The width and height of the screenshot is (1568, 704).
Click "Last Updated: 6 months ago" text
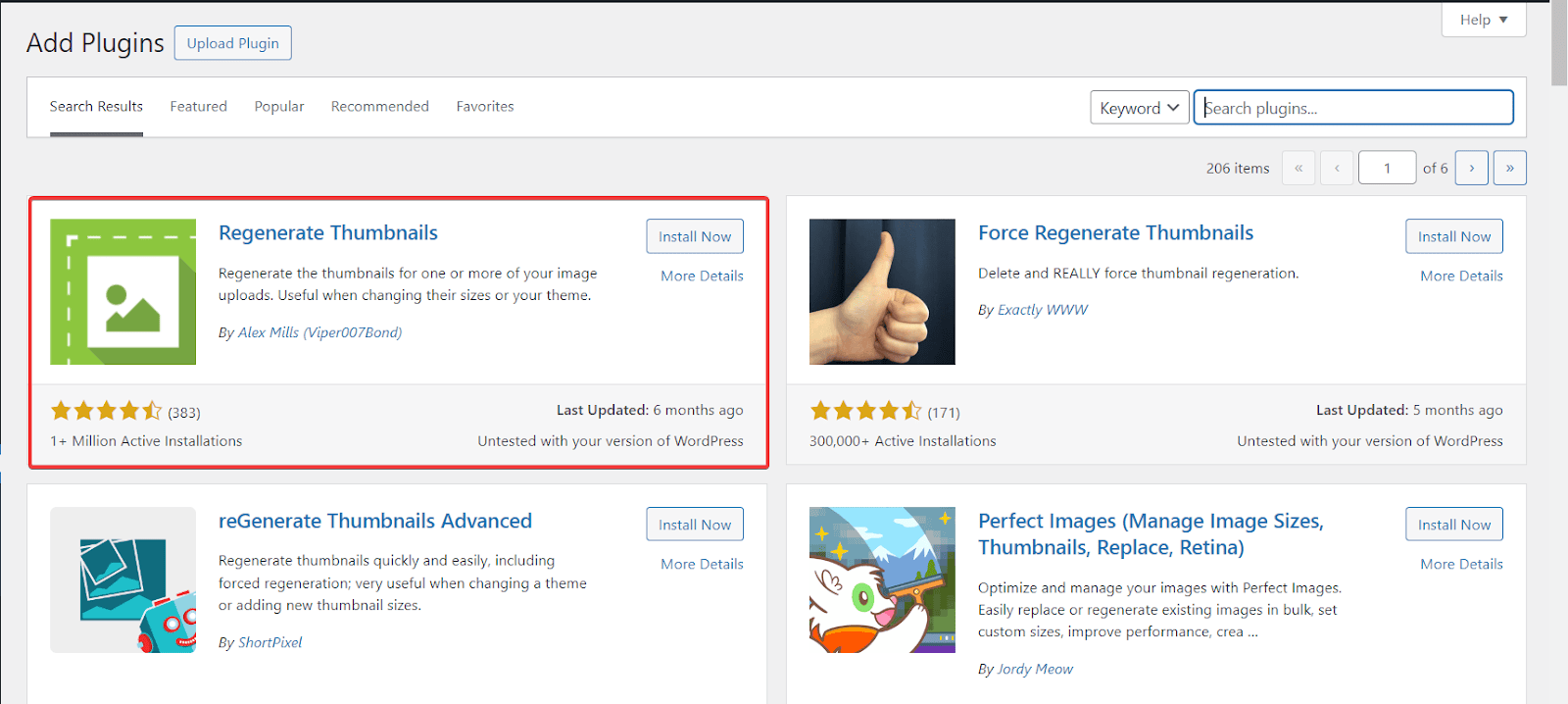pyautogui.click(x=650, y=410)
